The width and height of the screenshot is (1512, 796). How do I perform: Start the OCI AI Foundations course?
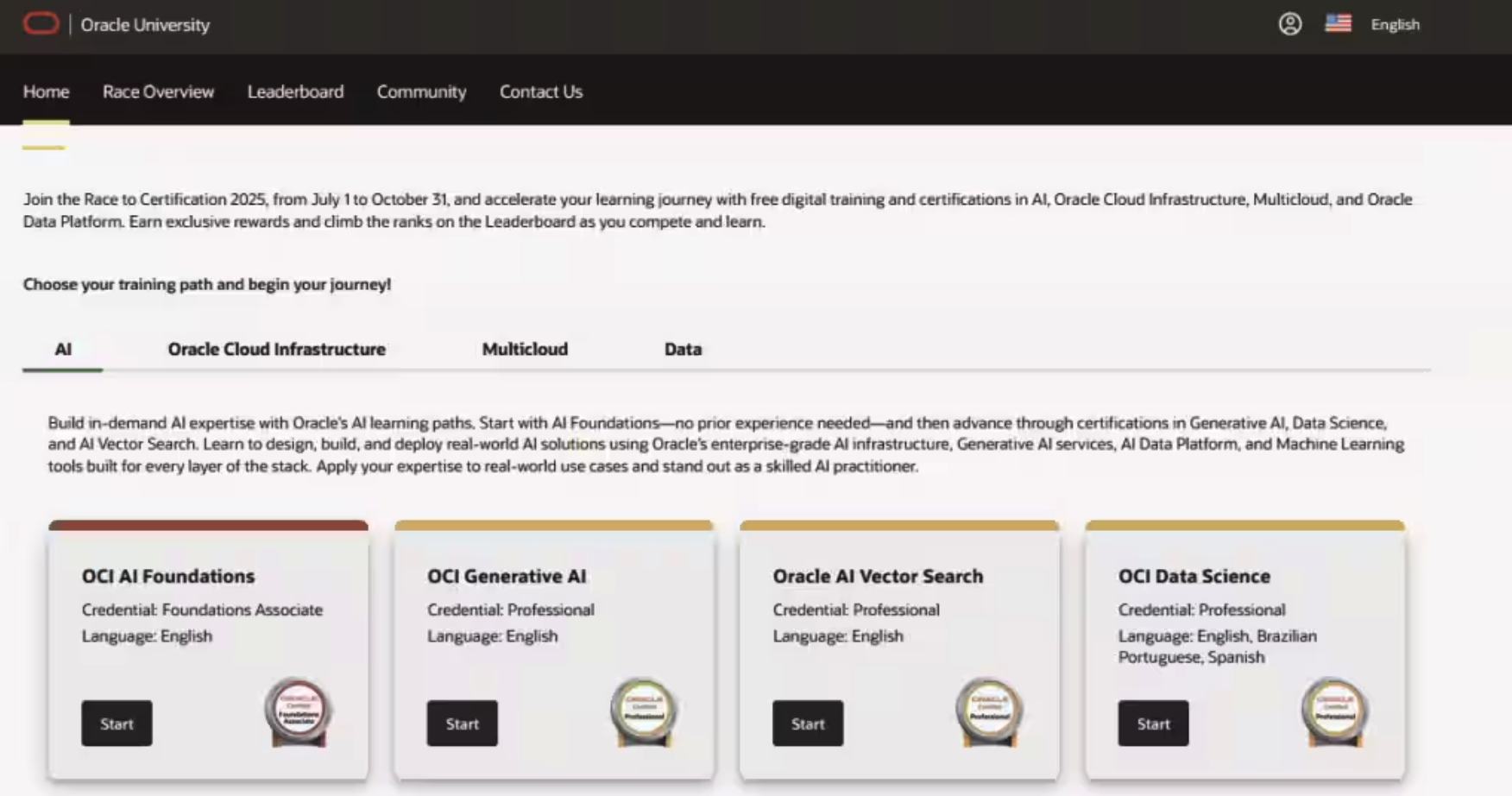(117, 723)
